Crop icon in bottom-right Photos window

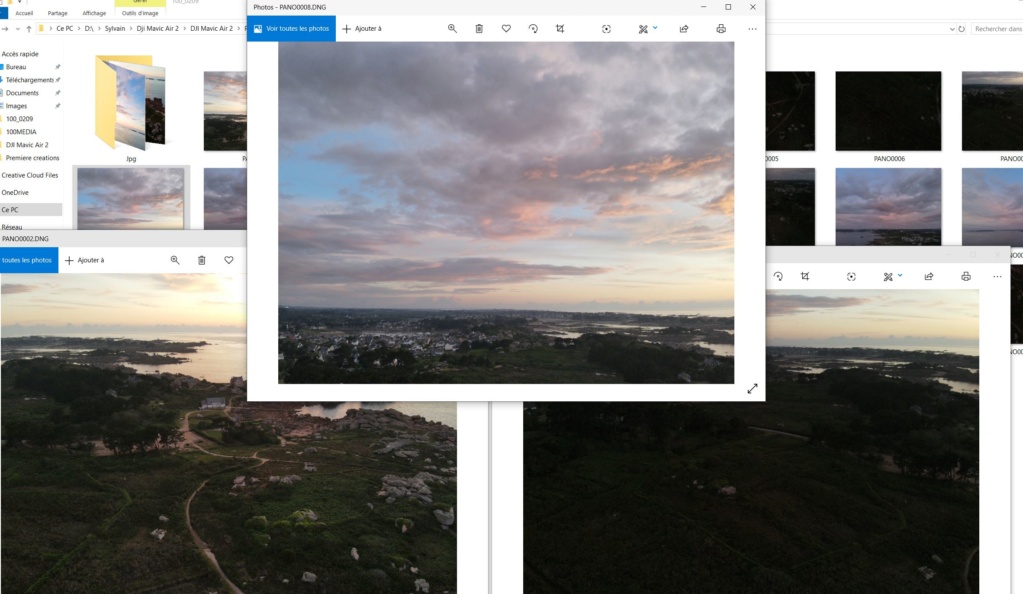coord(805,277)
